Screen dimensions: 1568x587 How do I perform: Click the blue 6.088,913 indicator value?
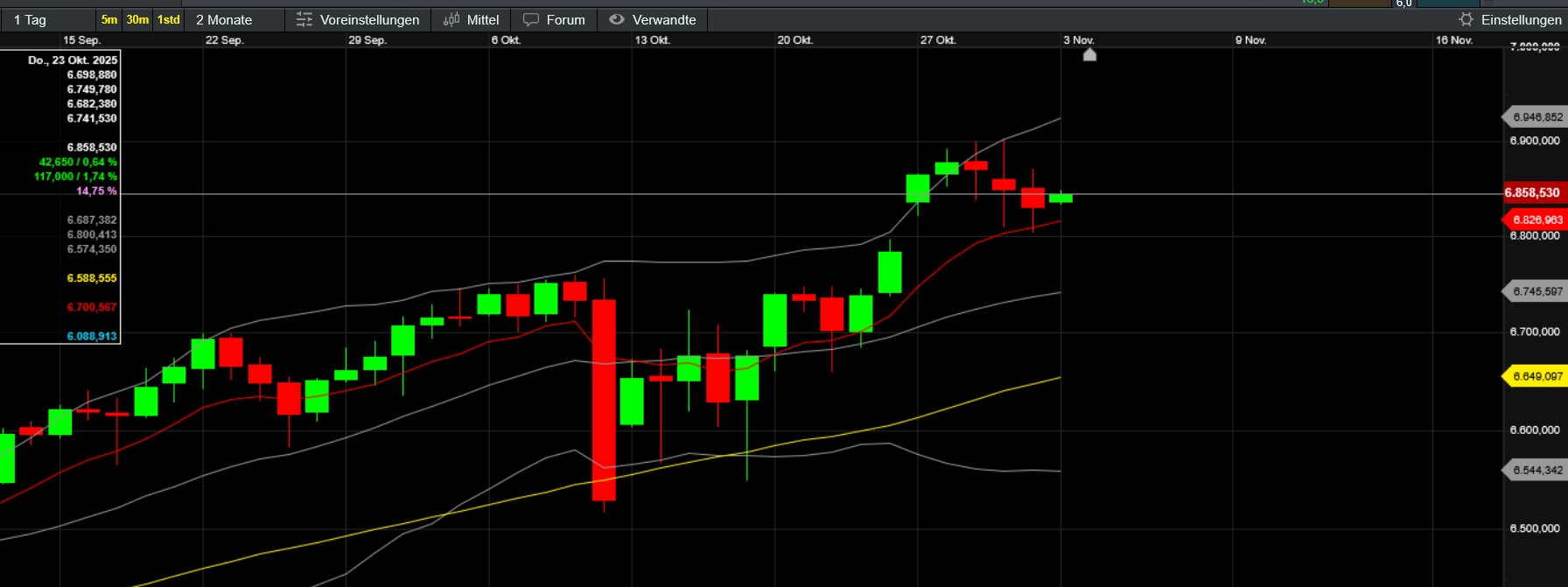(92, 336)
